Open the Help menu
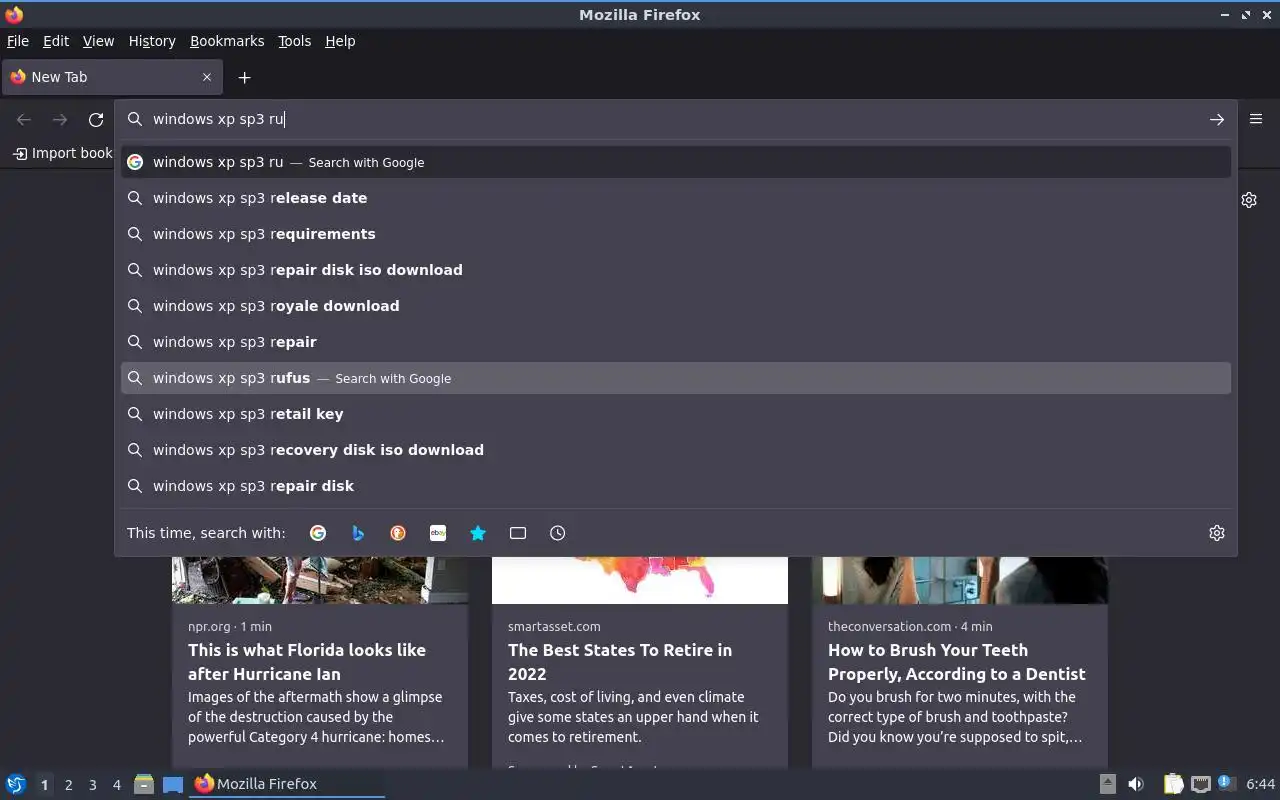Image resolution: width=1280 pixels, height=800 pixels. [x=340, y=41]
